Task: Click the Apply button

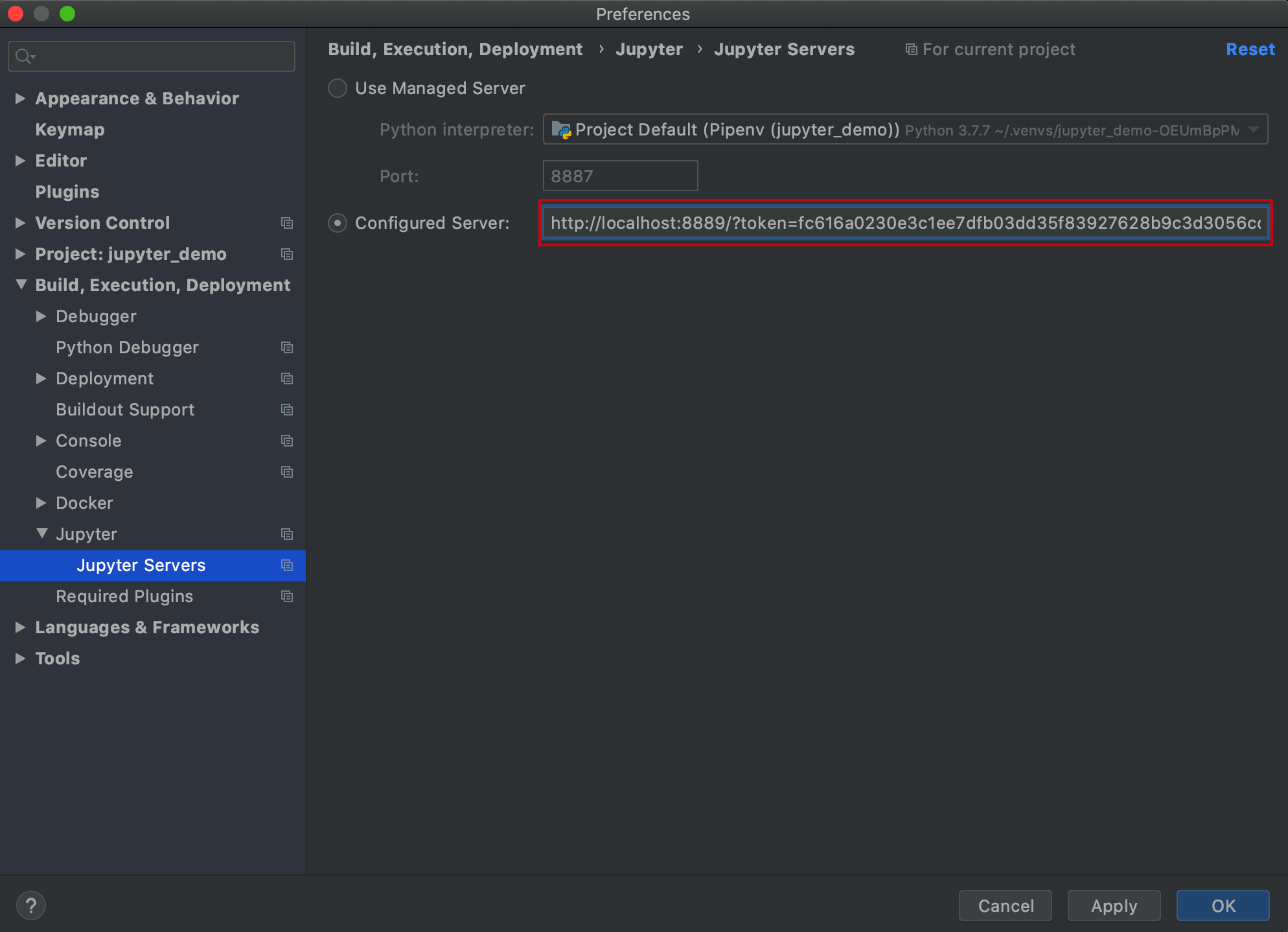Action: pos(1114,905)
